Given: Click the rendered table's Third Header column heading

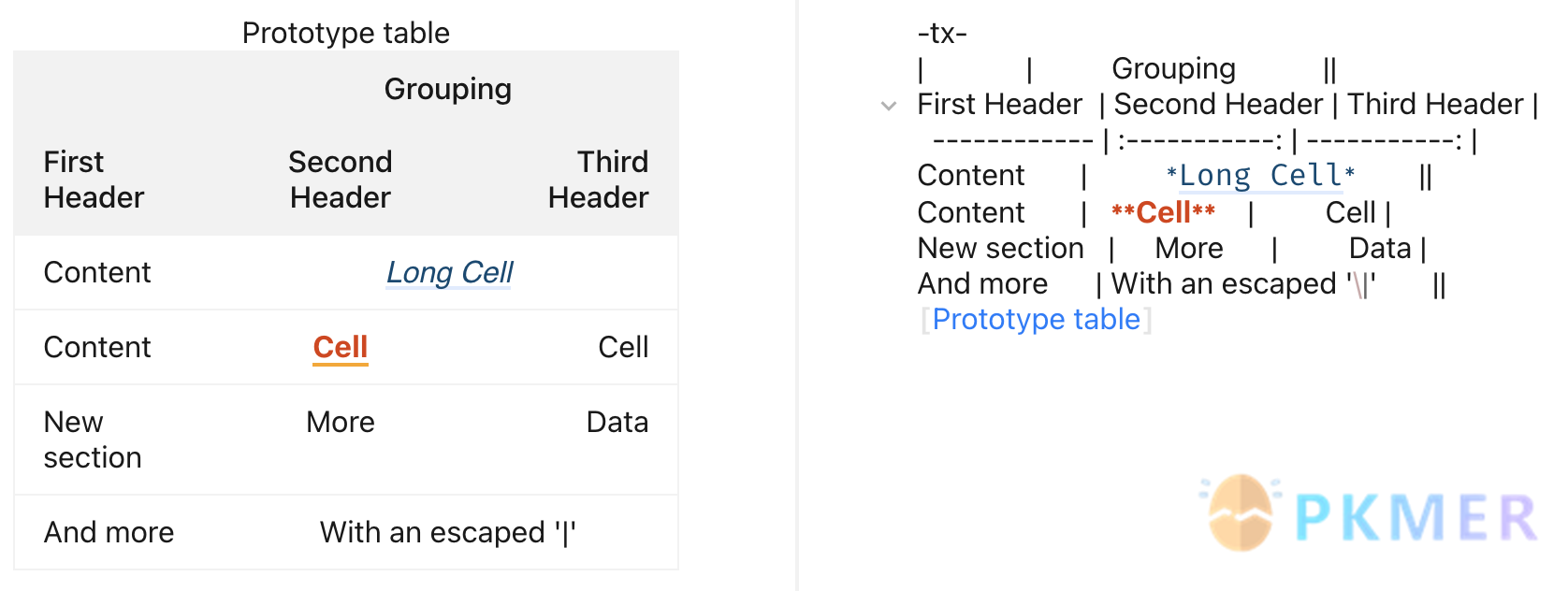Looking at the screenshot, I should 599,180.
